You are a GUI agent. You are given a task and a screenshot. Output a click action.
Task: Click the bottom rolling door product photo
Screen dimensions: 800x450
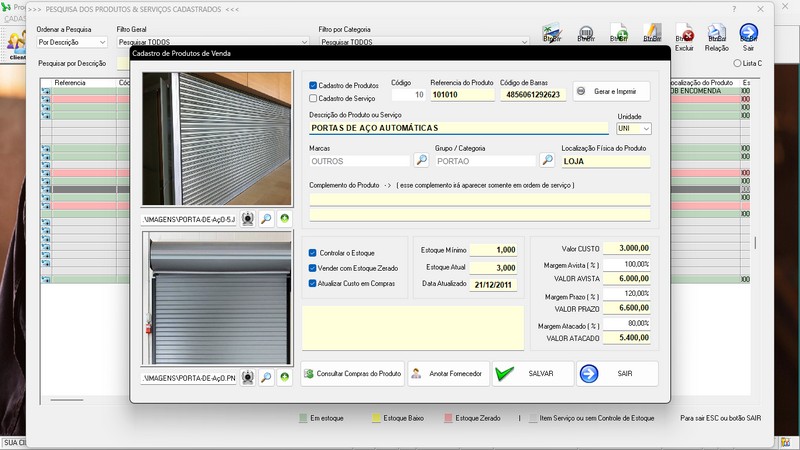click(x=217, y=298)
